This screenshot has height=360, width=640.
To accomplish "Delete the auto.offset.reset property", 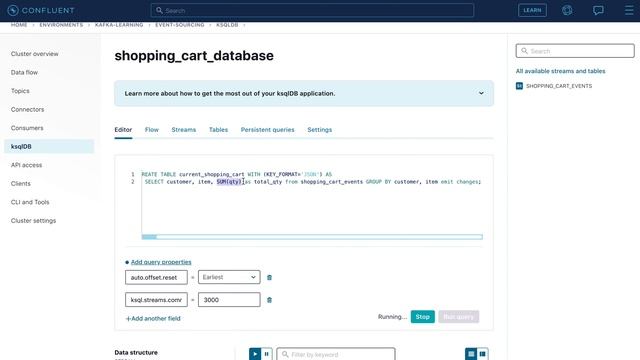I will (x=269, y=278).
